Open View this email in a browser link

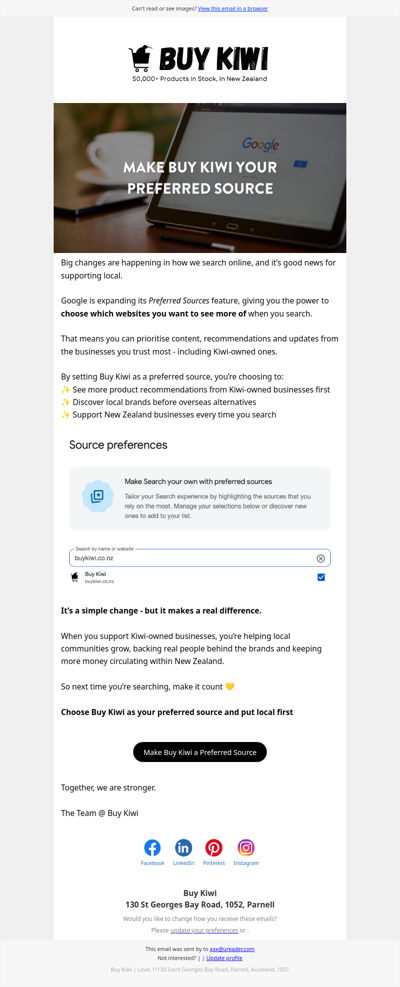[232, 9]
